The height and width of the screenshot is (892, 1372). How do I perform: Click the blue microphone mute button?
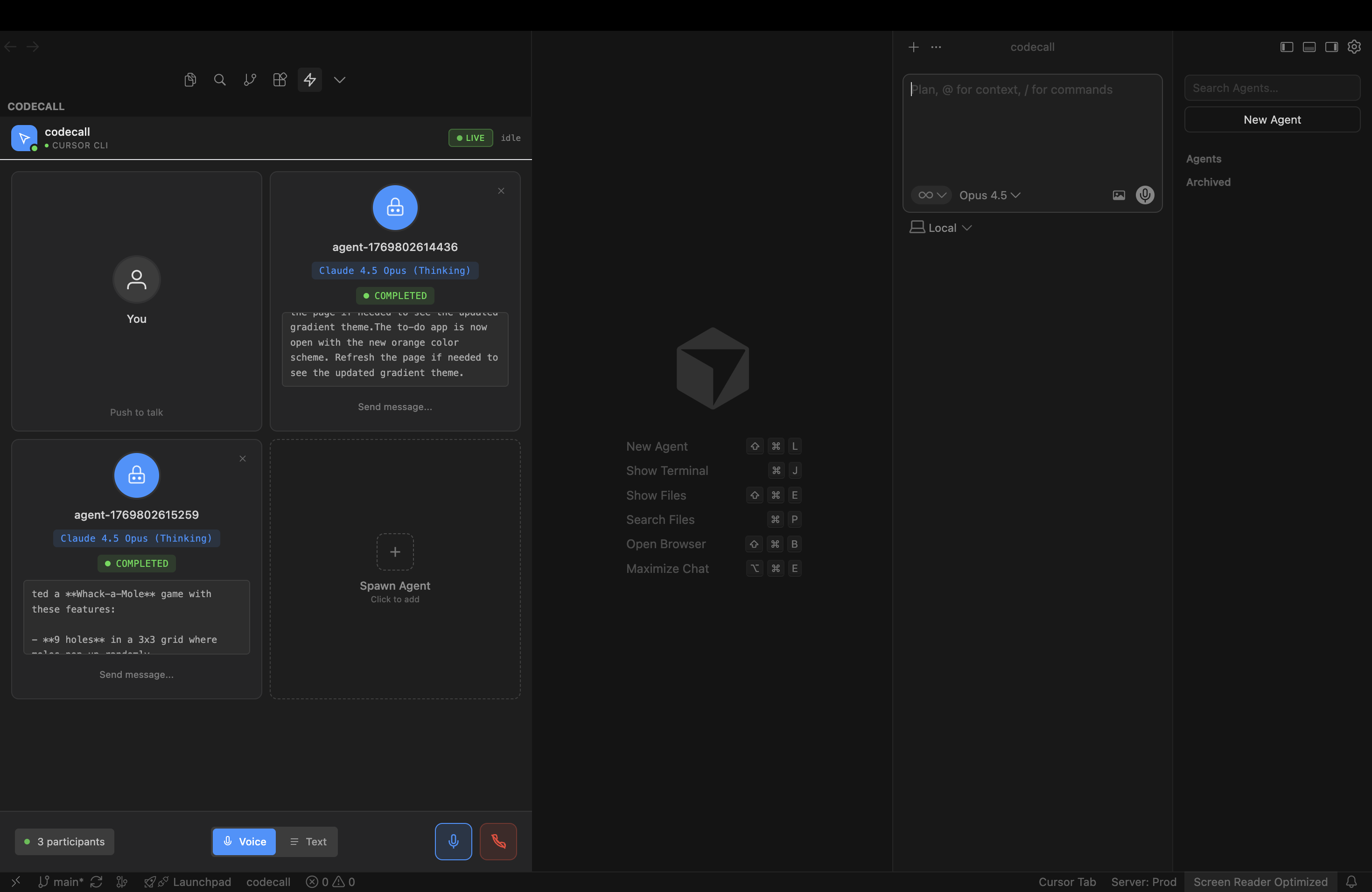453,841
